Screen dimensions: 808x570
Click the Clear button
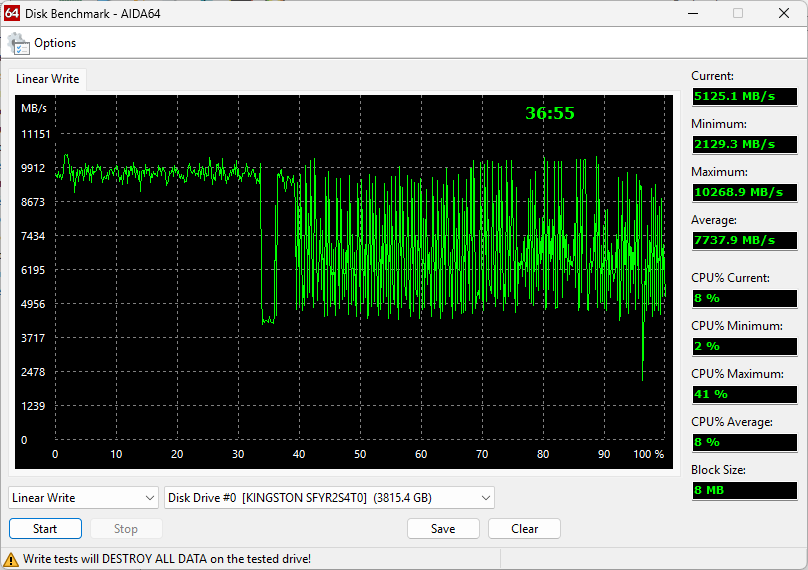pyautogui.click(x=524, y=529)
